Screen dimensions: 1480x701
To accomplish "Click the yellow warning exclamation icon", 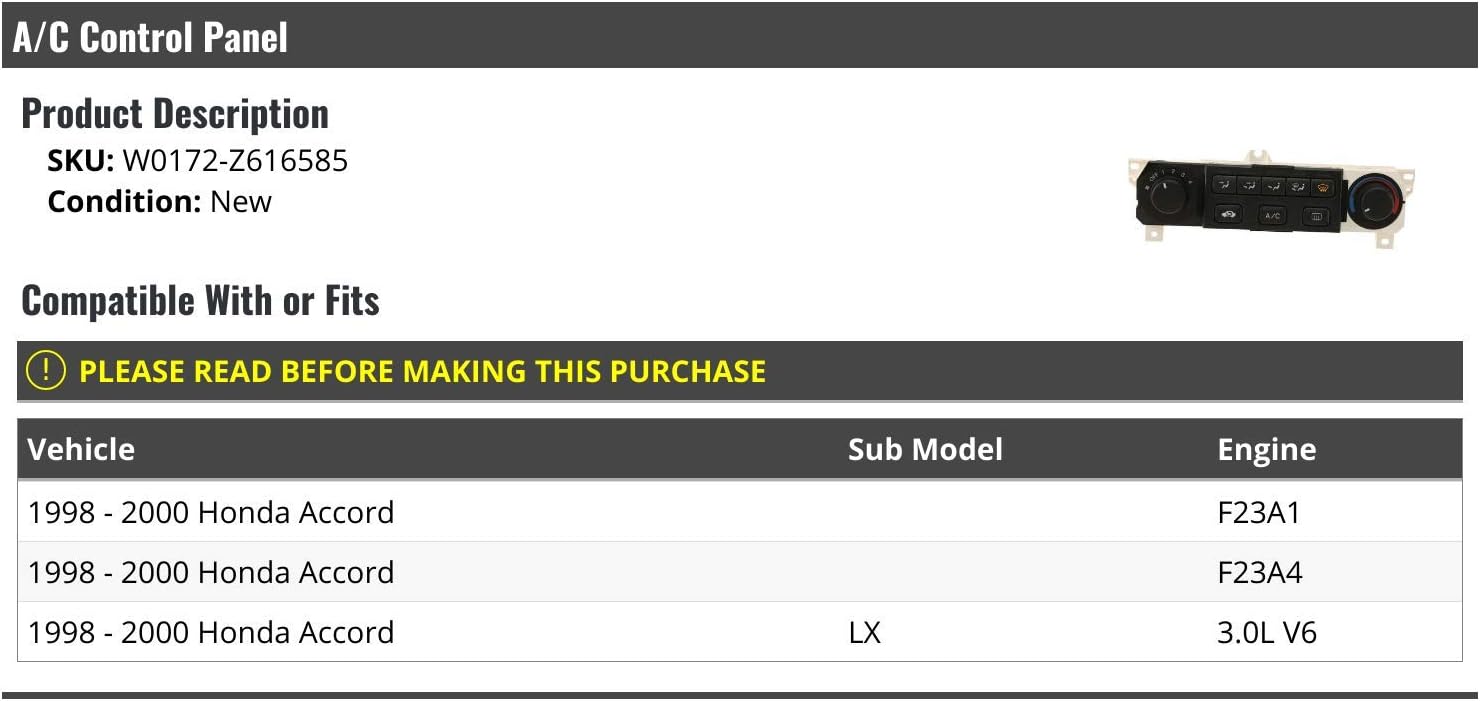I will 45,371.
